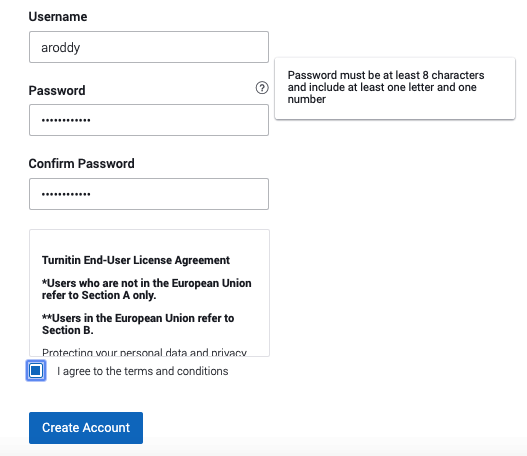
Task: Click the masked dots in Password box
Action: click(66, 120)
